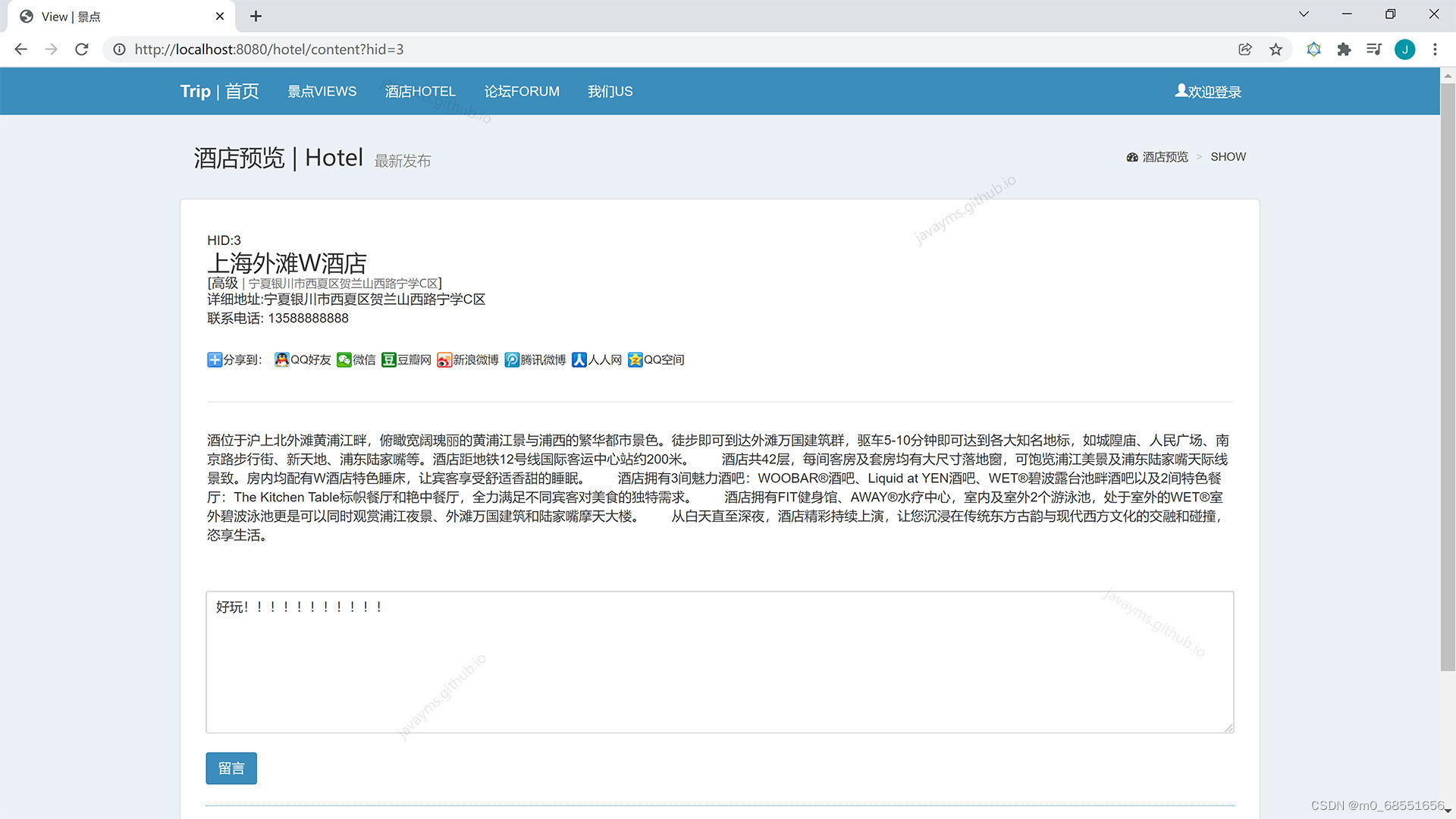The height and width of the screenshot is (819, 1456).
Task: Select the View | 景点 browser tab
Action: pyautogui.click(x=121, y=16)
